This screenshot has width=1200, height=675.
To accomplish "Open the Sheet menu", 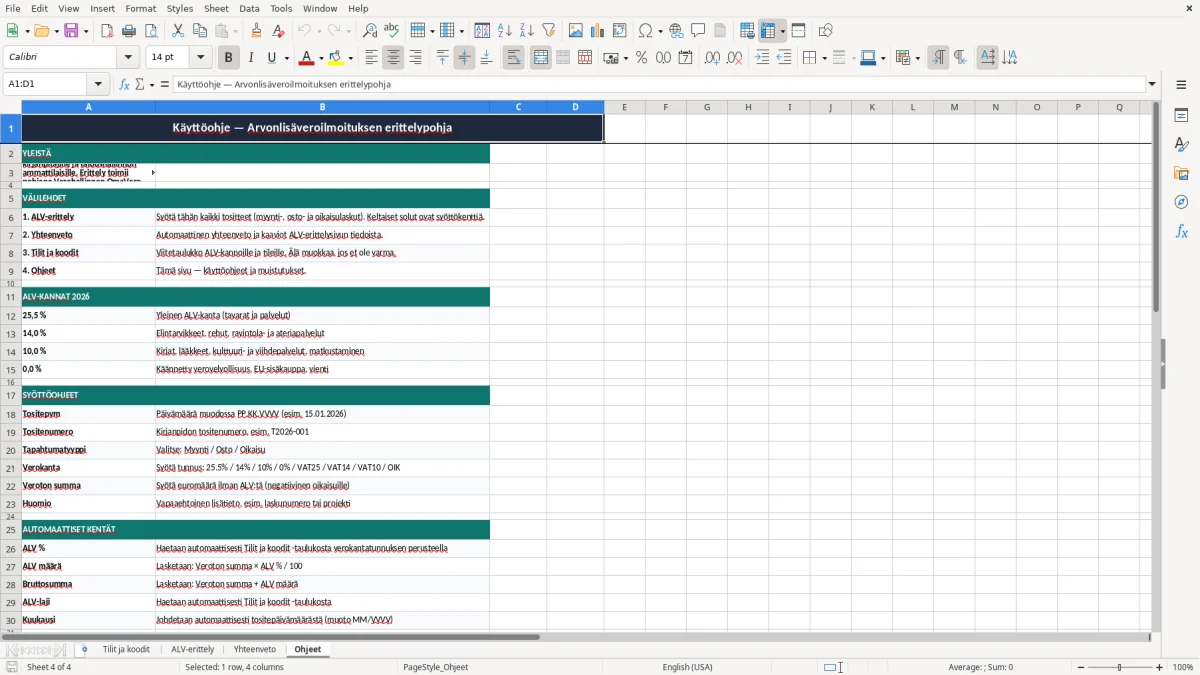I will [216, 8].
